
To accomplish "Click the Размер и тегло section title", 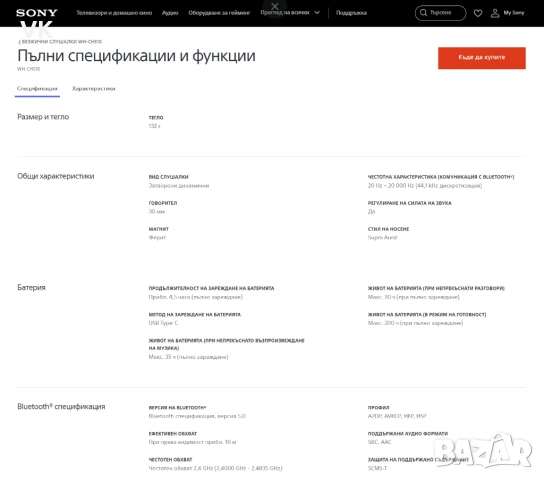I will 43,117.
